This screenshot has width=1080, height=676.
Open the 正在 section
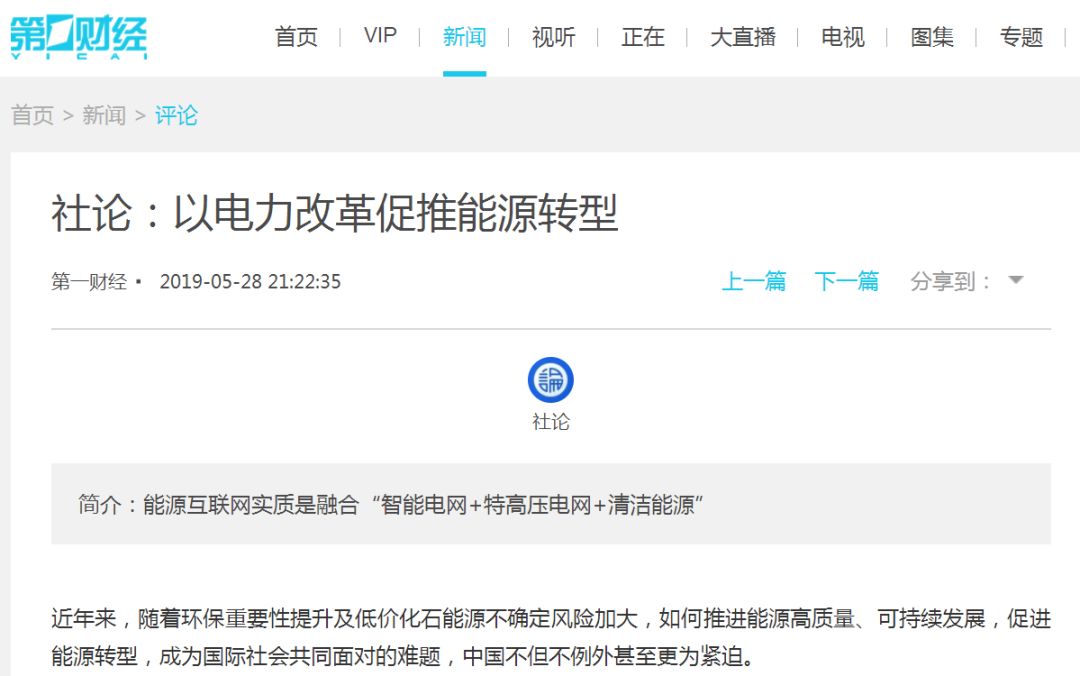(x=643, y=37)
